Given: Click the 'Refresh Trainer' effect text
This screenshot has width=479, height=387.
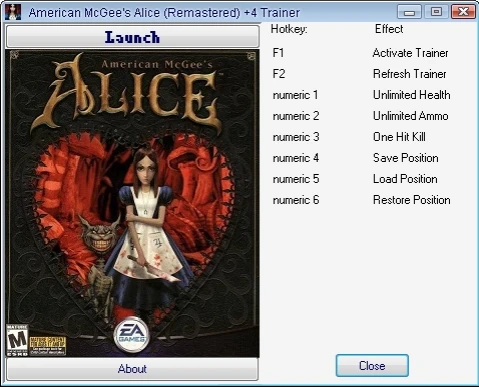Looking at the screenshot, I should tap(410, 74).
